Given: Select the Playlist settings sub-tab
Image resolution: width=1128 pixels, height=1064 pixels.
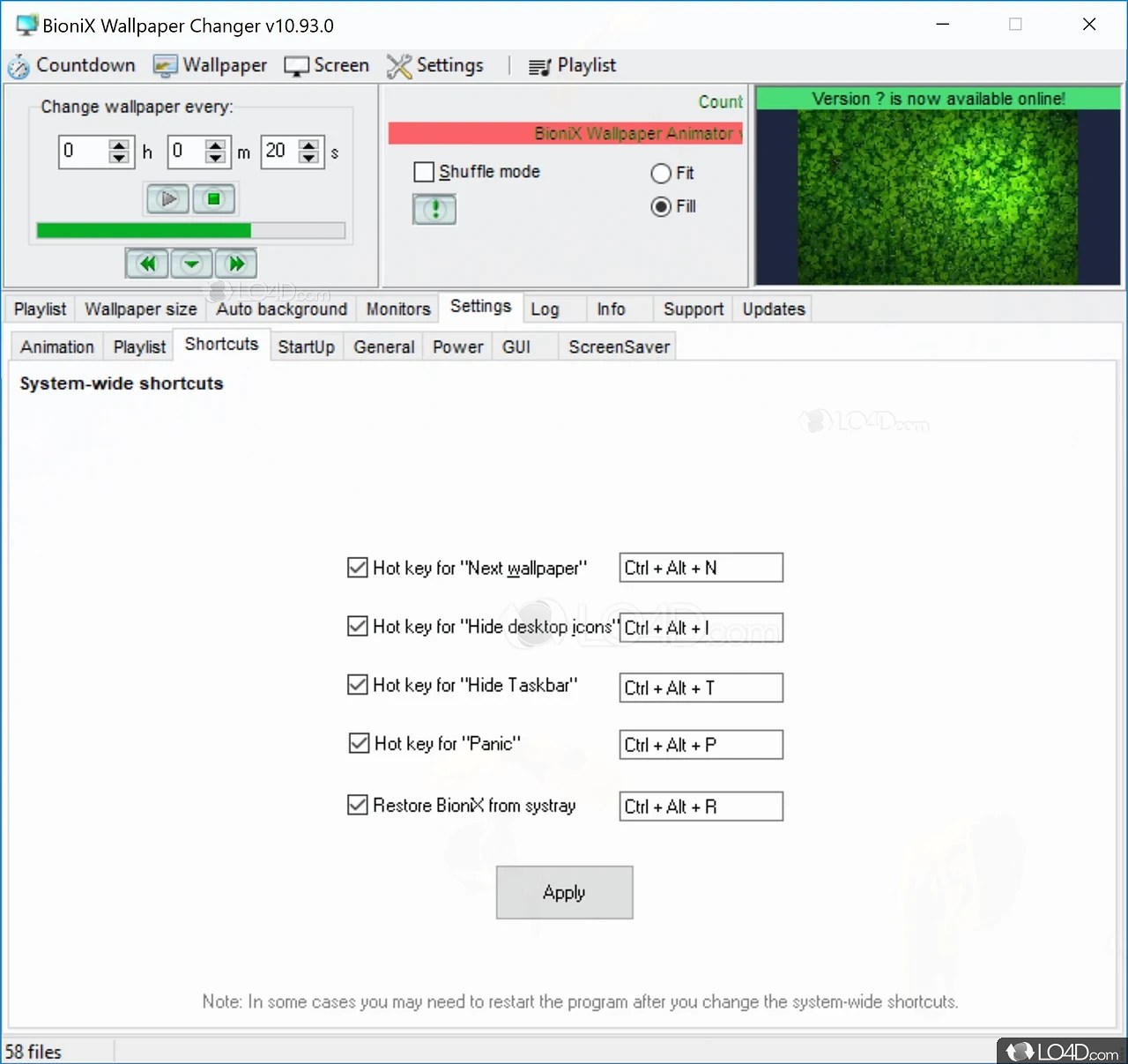Looking at the screenshot, I should pos(139,347).
